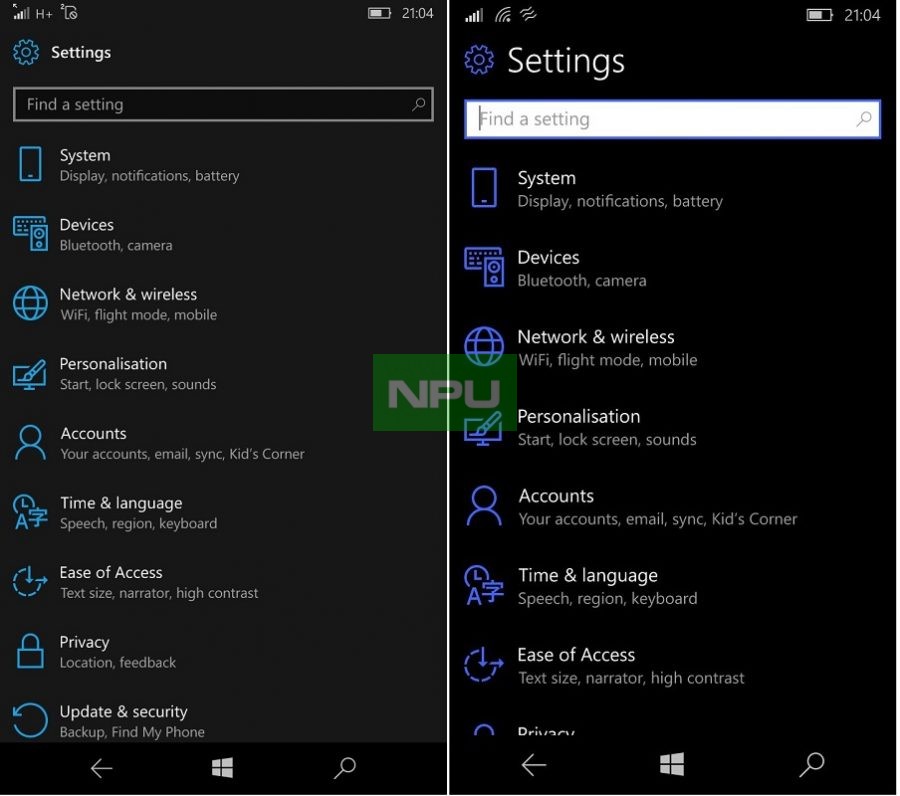Viewport: 900px width, 796px height.
Task: Tap 'Bluetooth, camera' text, left screen
Action: (116, 246)
